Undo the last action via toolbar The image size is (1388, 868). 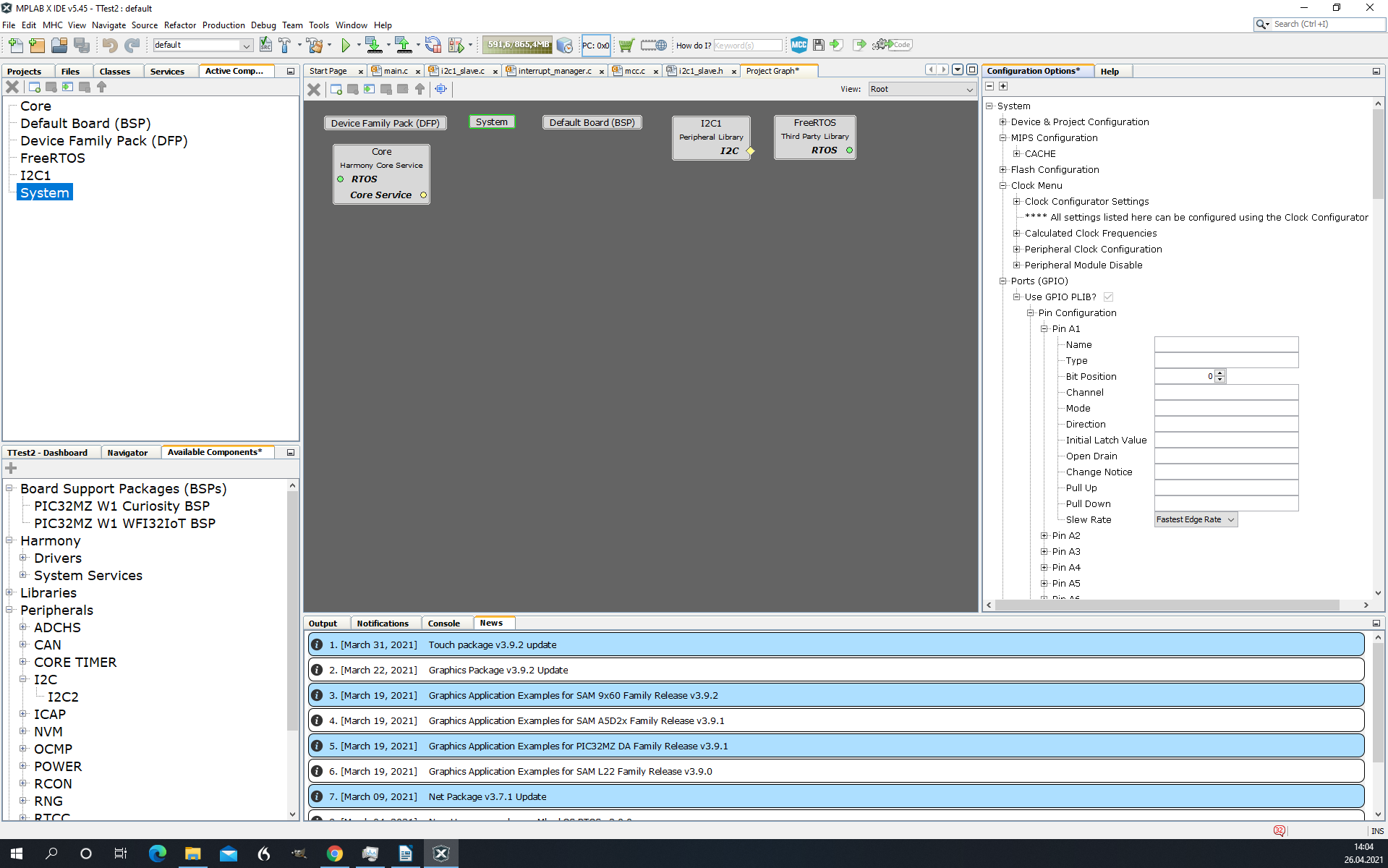[x=110, y=46]
